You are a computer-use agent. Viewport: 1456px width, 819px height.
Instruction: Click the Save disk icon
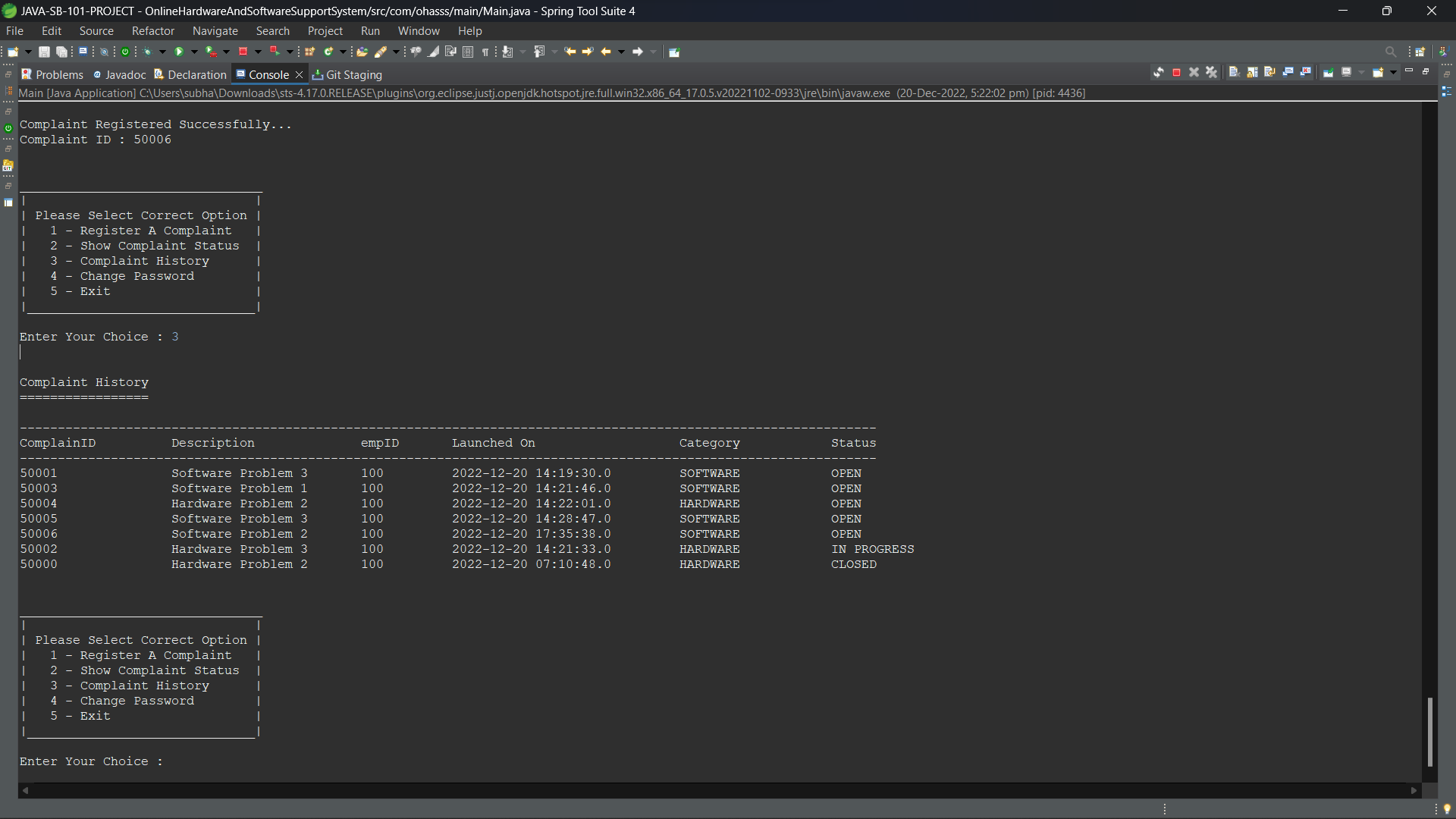tap(44, 52)
